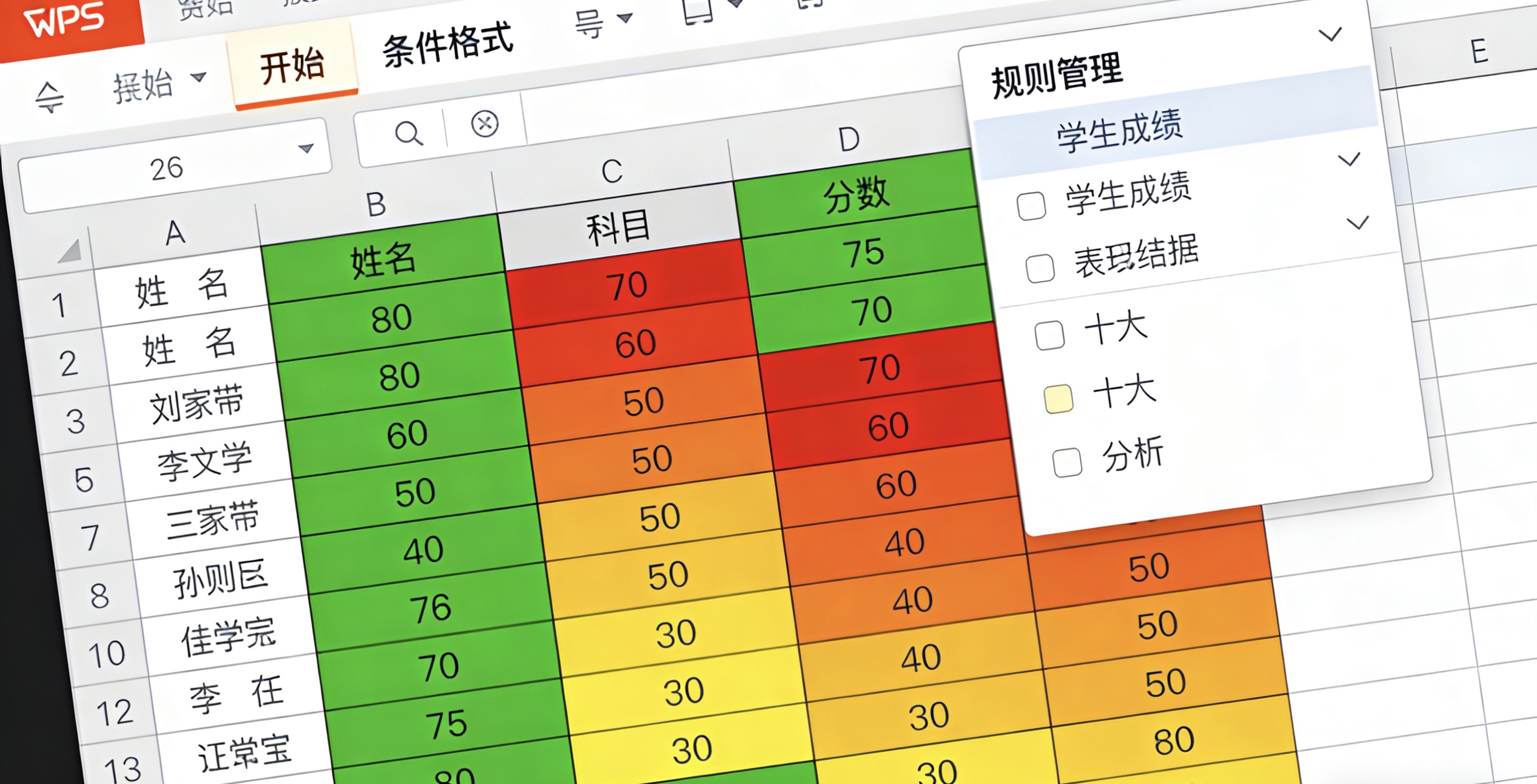Enable the 学生成绩 rule checkbox
This screenshot has width=1537, height=784.
click(x=1032, y=206)
